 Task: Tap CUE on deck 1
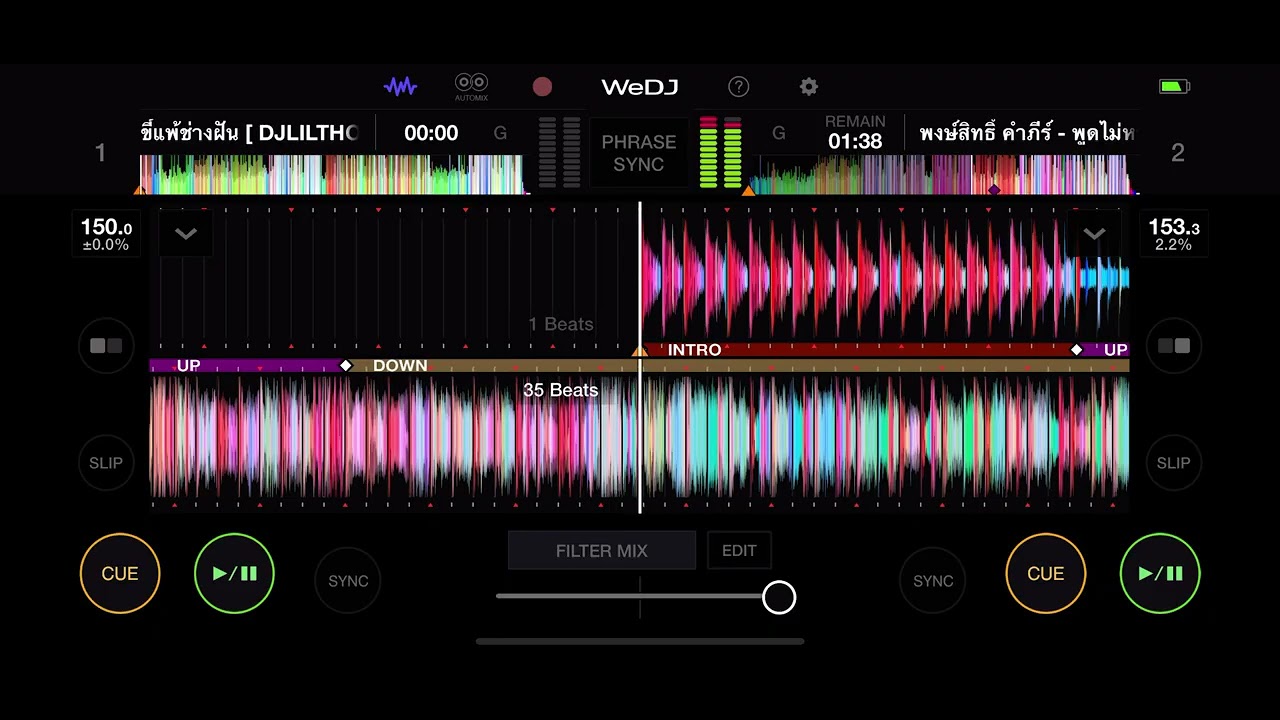coord(120,574)
